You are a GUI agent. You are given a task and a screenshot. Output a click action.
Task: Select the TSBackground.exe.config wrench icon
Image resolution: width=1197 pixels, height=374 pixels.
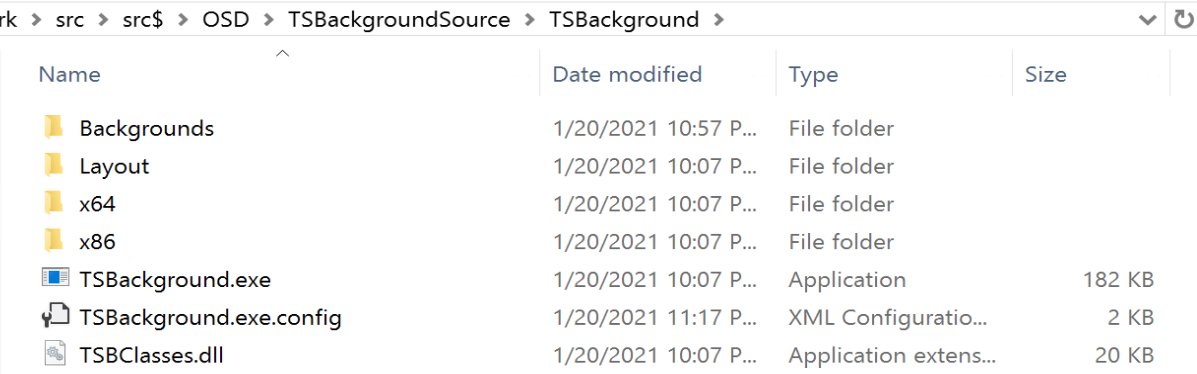(54, 317)
